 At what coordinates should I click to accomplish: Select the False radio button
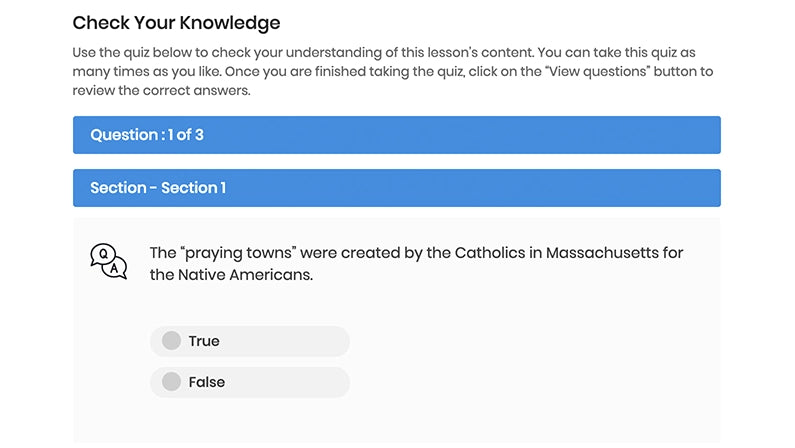171,382
